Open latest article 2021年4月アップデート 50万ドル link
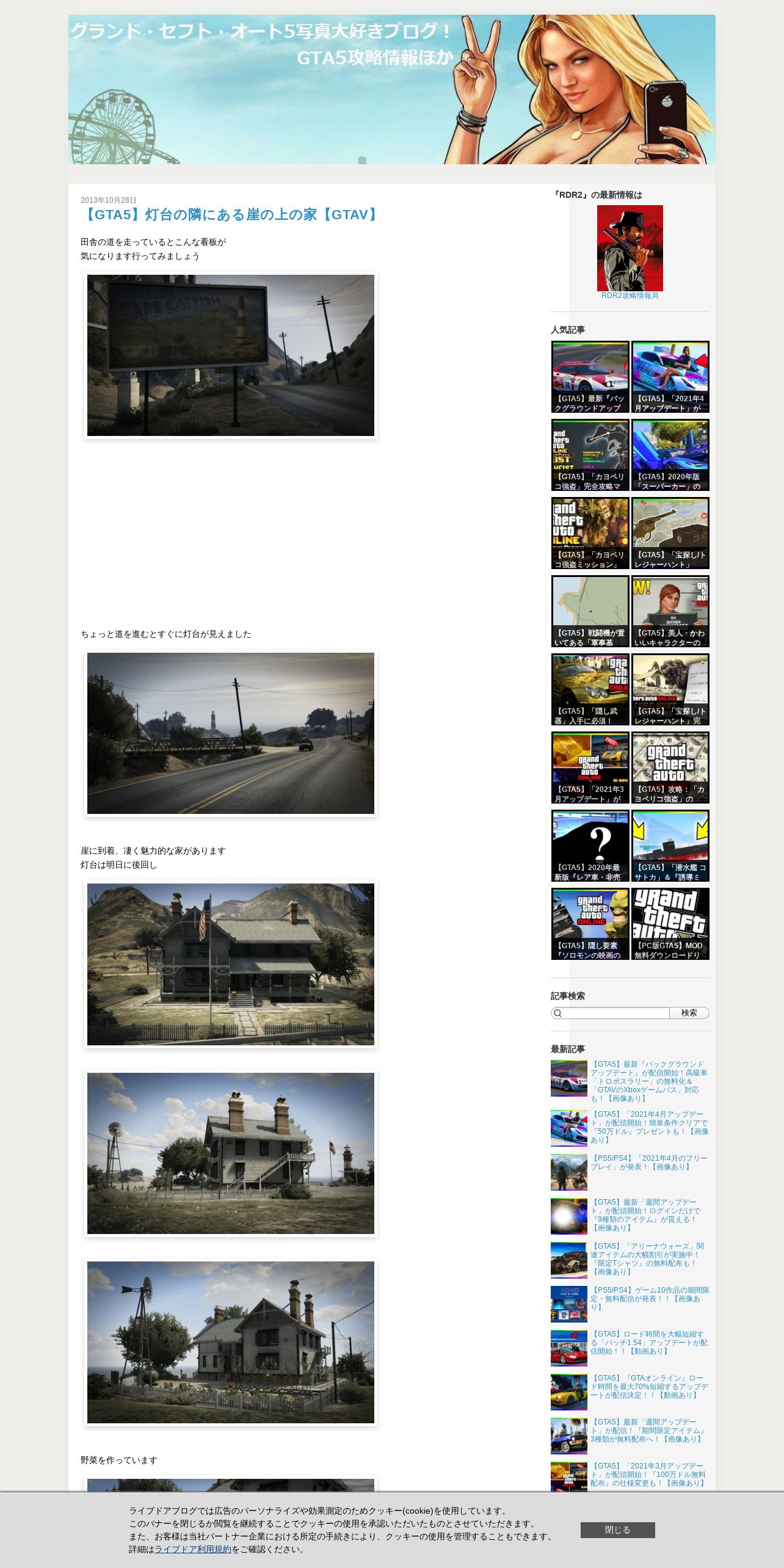Screen dimensions: 784x1568 (648, 1127)
